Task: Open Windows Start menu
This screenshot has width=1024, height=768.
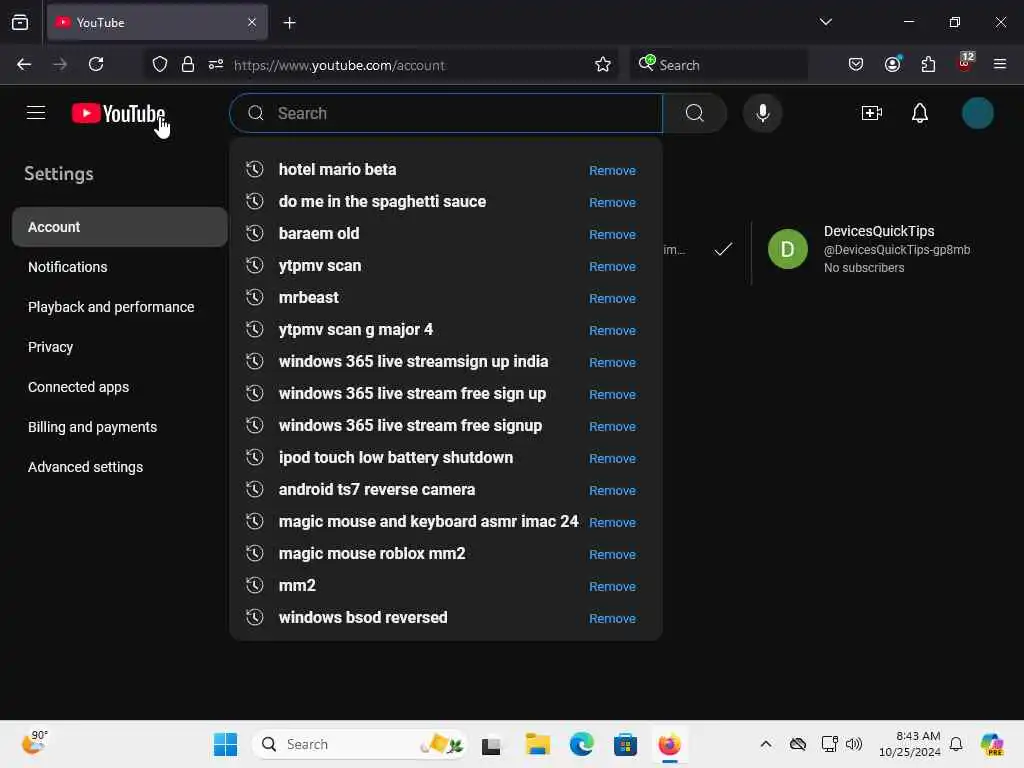Action: pyautogui.click(x=225, y=744)
